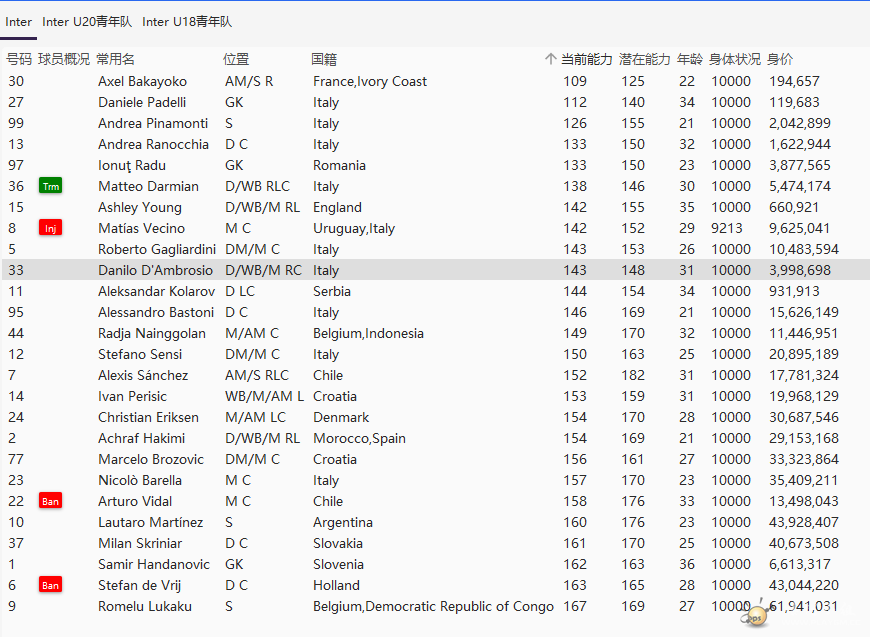The height and width of the screenshot is (637, 870).
Task: Click player value 2,042,899
Action: (800, 123)
